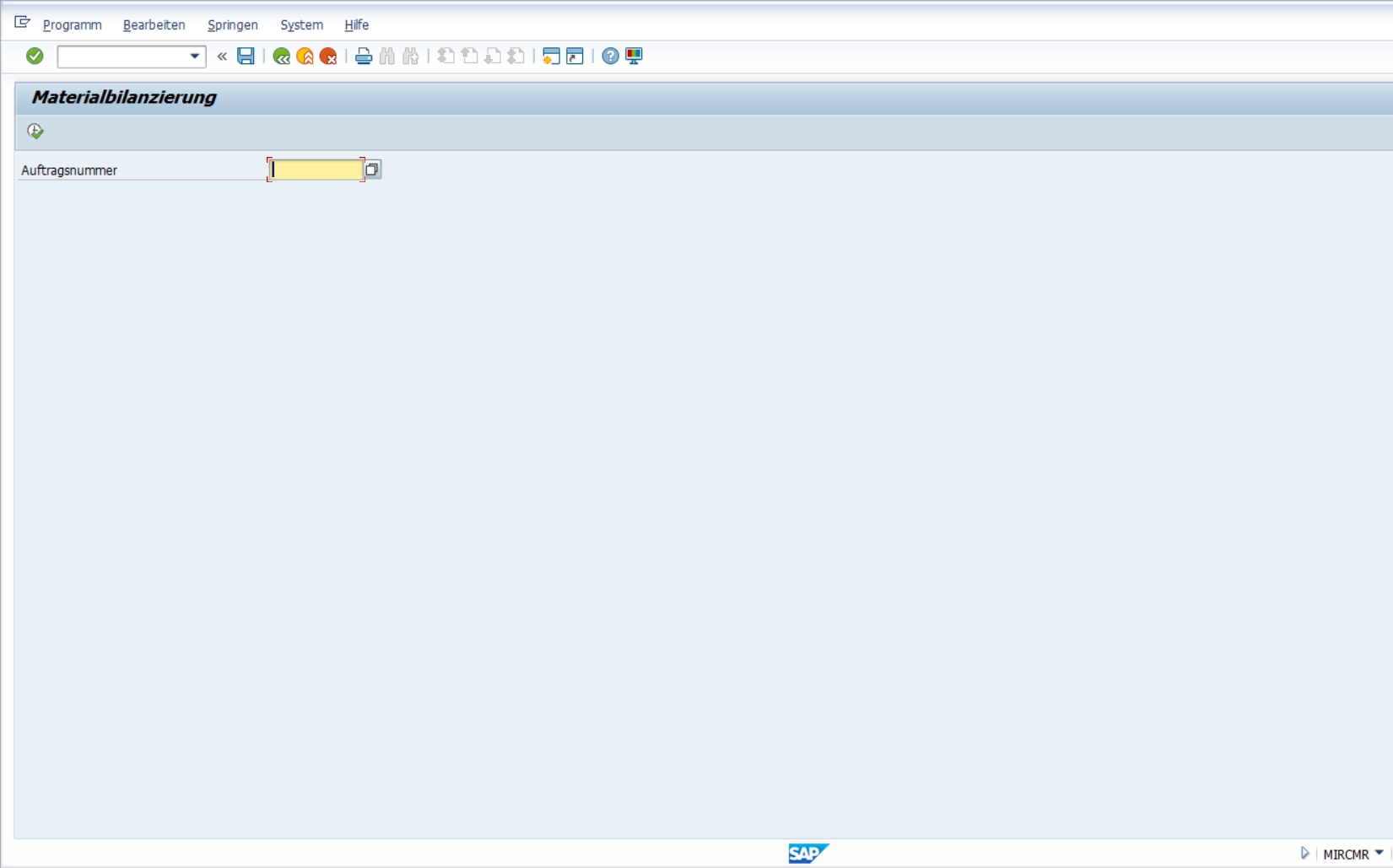Click the Find Next binoculars icon
This screenshot has width=1393, height=868.
tap(411, 57)
